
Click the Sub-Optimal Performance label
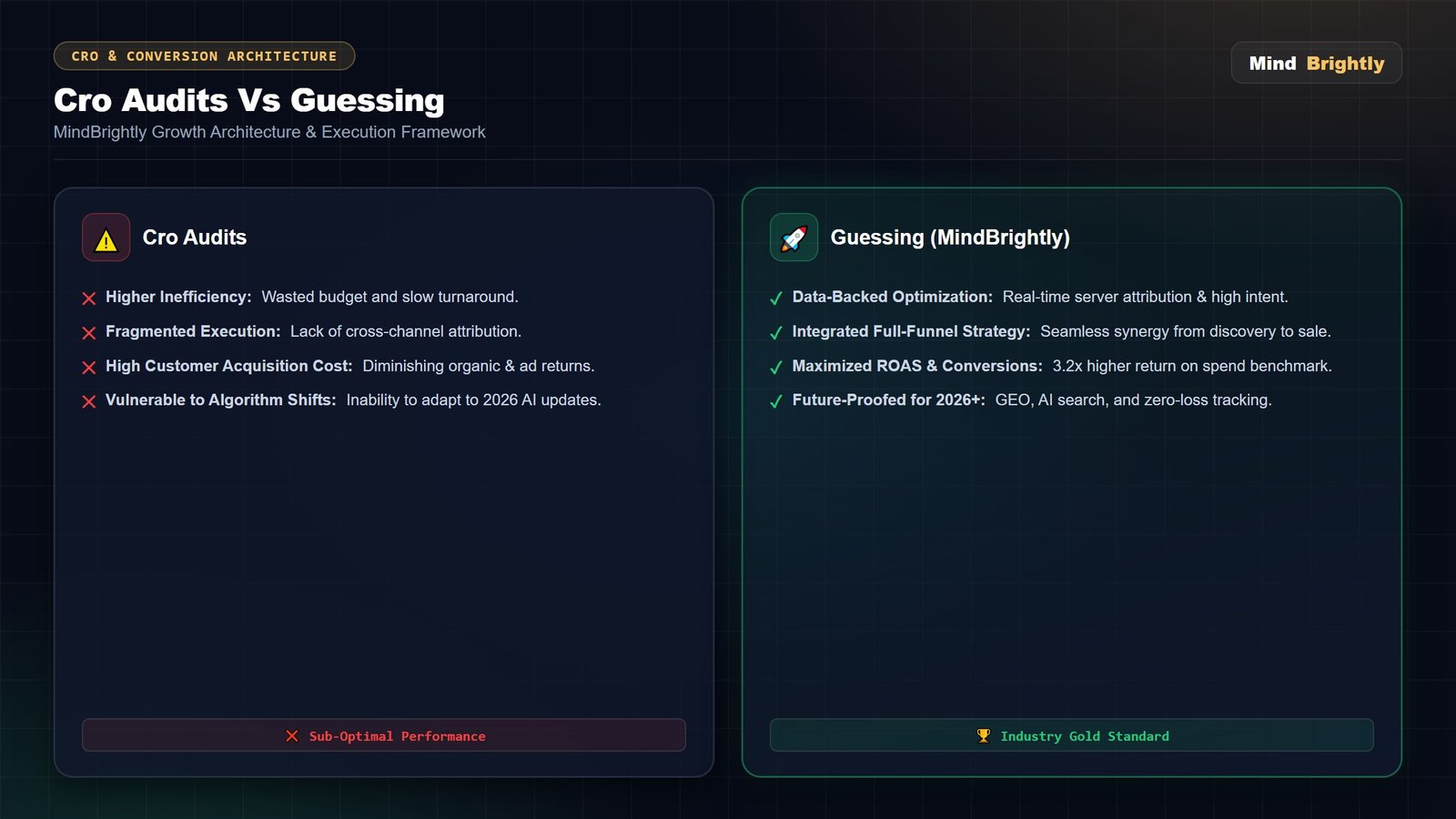tap(398, 736)
